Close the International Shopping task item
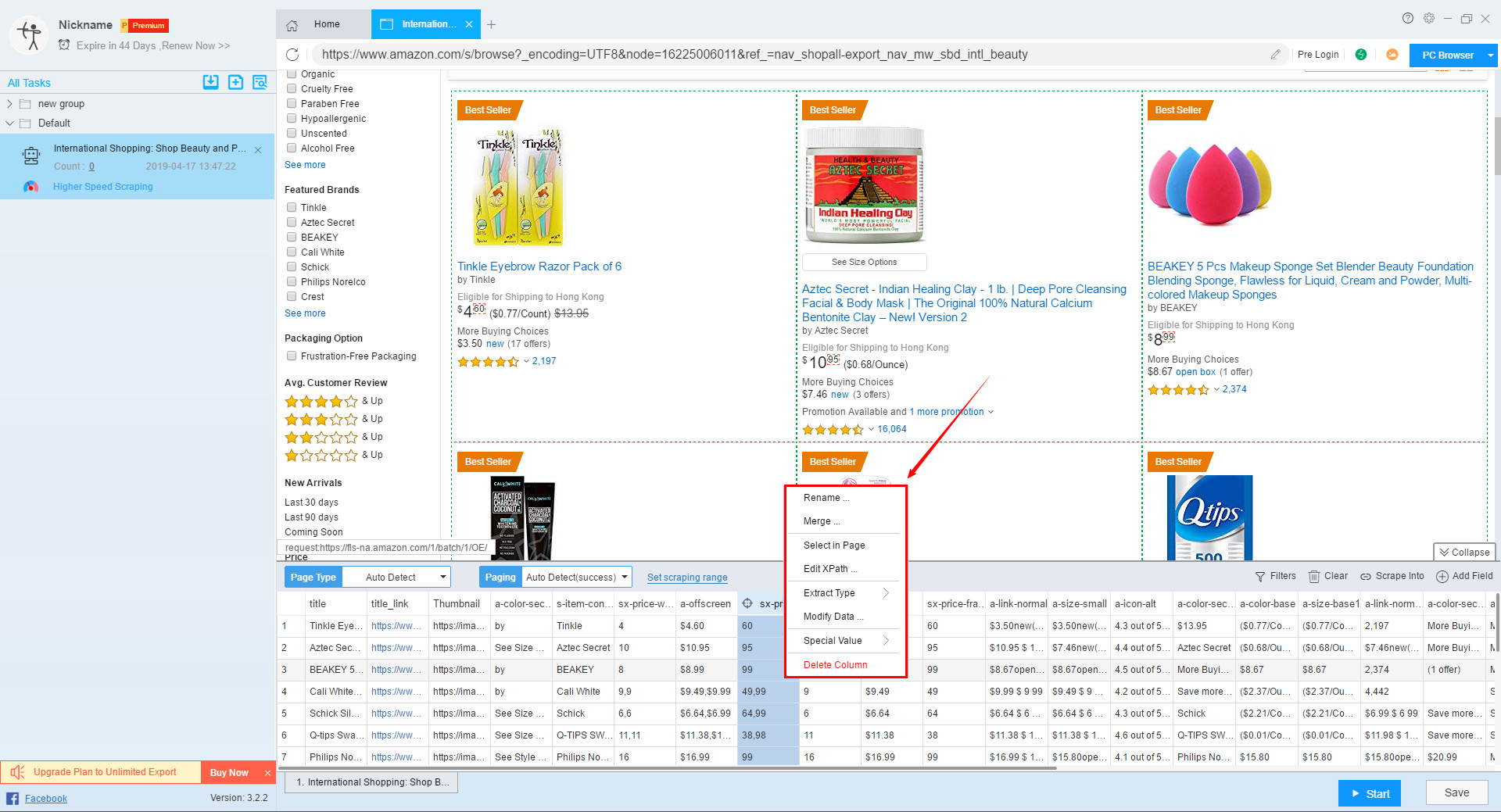The width and height of the screenshot is (1501, 812). tap(258, 149)
